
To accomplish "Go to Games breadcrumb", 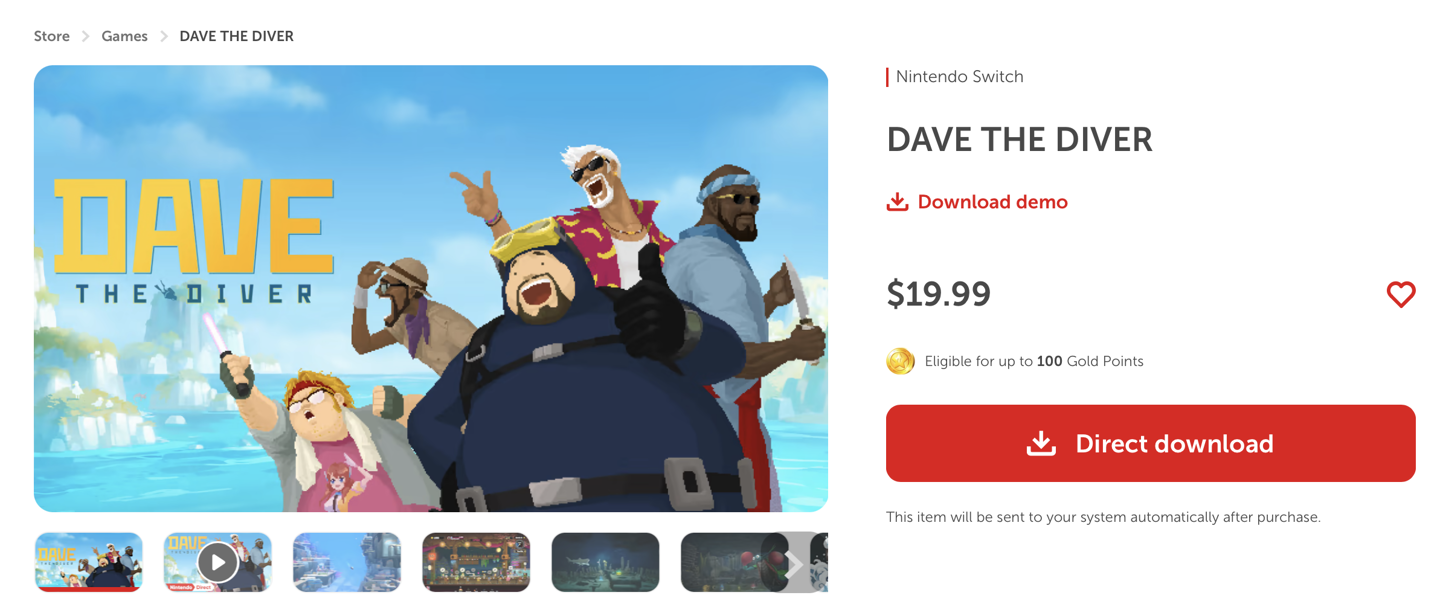I will (x=124, y=36).
